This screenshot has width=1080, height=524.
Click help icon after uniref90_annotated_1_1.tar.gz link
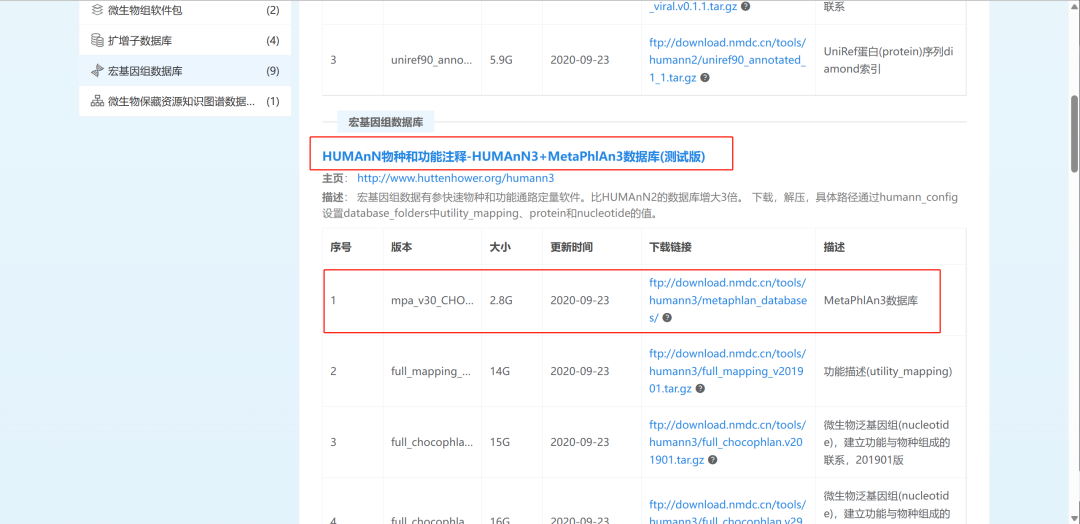[705, 78]
